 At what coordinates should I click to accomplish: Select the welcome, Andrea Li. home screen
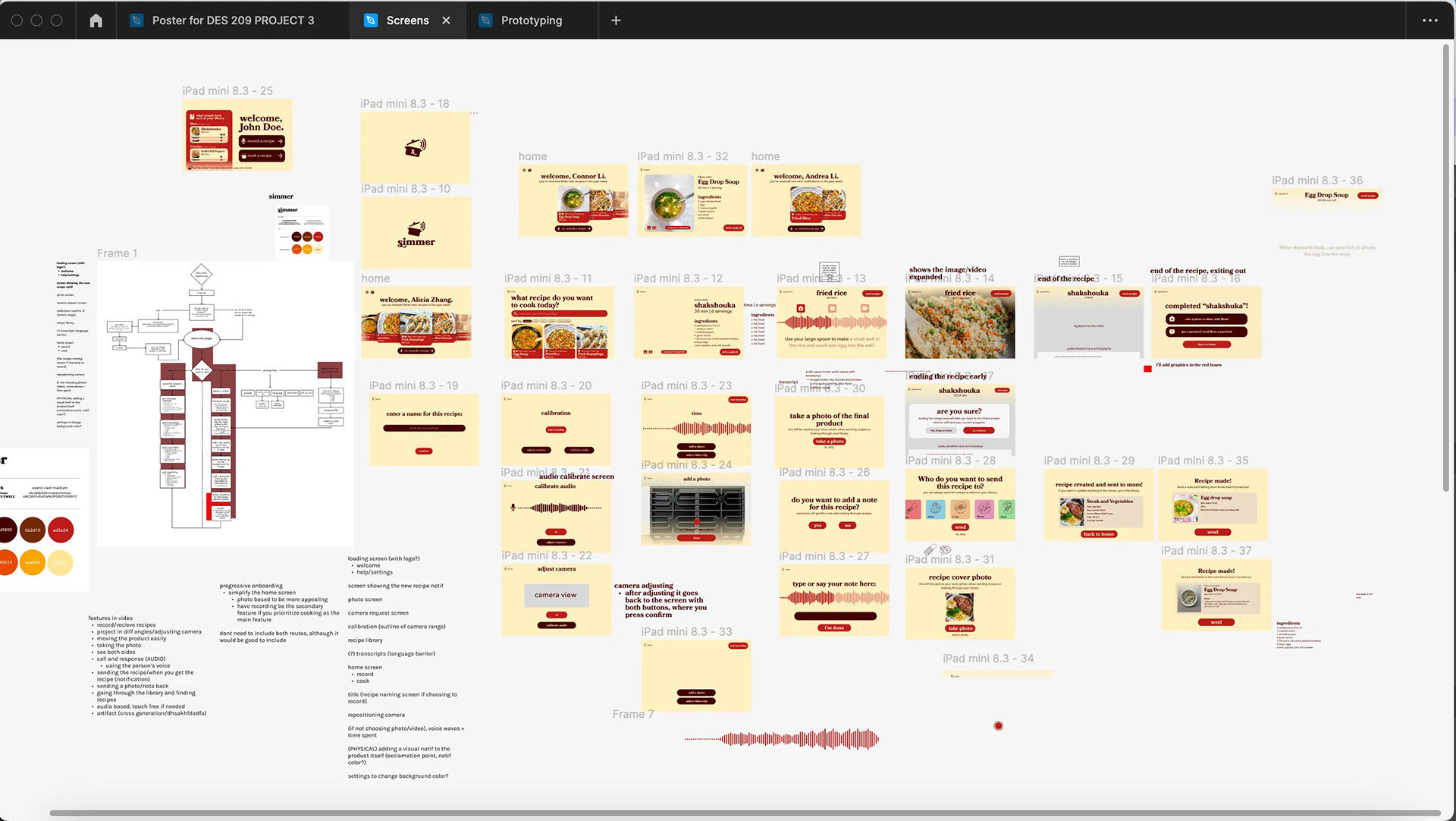[x=806, y=200]
